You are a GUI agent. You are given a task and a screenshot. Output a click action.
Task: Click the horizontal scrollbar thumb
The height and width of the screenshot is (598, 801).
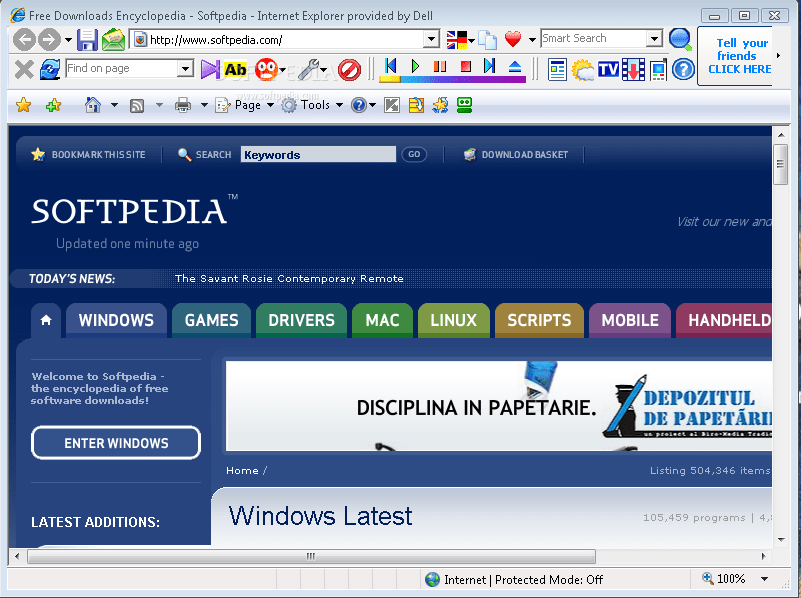pos(311,556)
